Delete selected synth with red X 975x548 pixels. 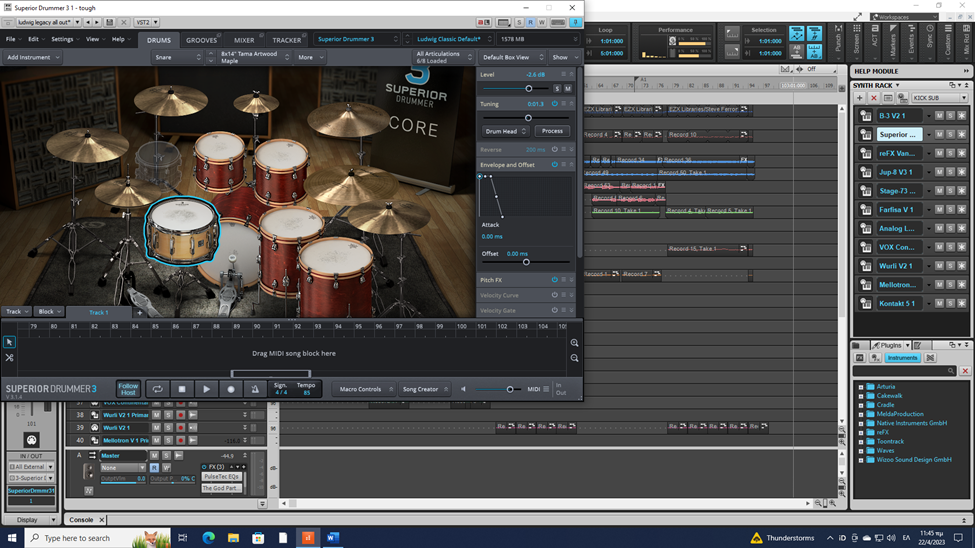coord(874,98)
